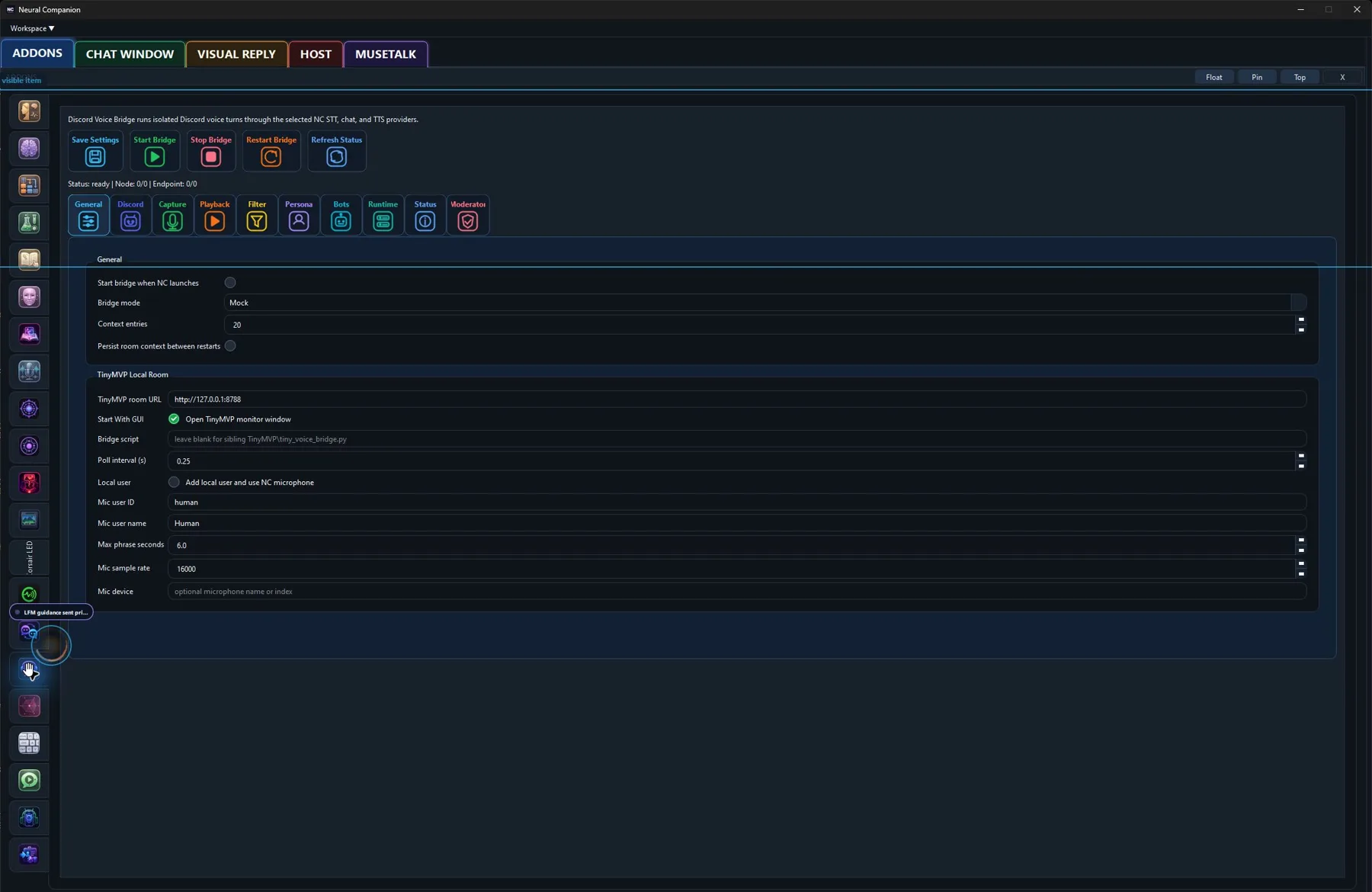
Task: Click the TinyMVP room URL field
Action: coord(737,399)
